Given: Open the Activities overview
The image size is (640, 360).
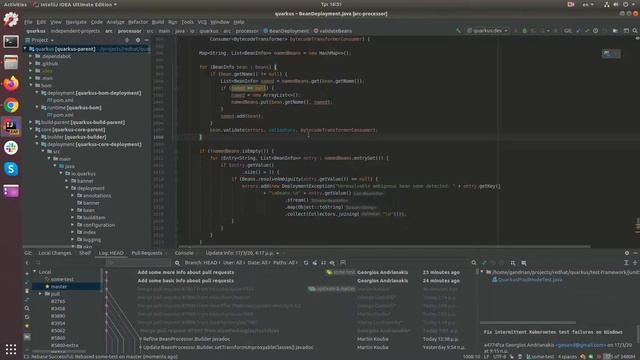Looking at the screenshot, I should 15,4.
